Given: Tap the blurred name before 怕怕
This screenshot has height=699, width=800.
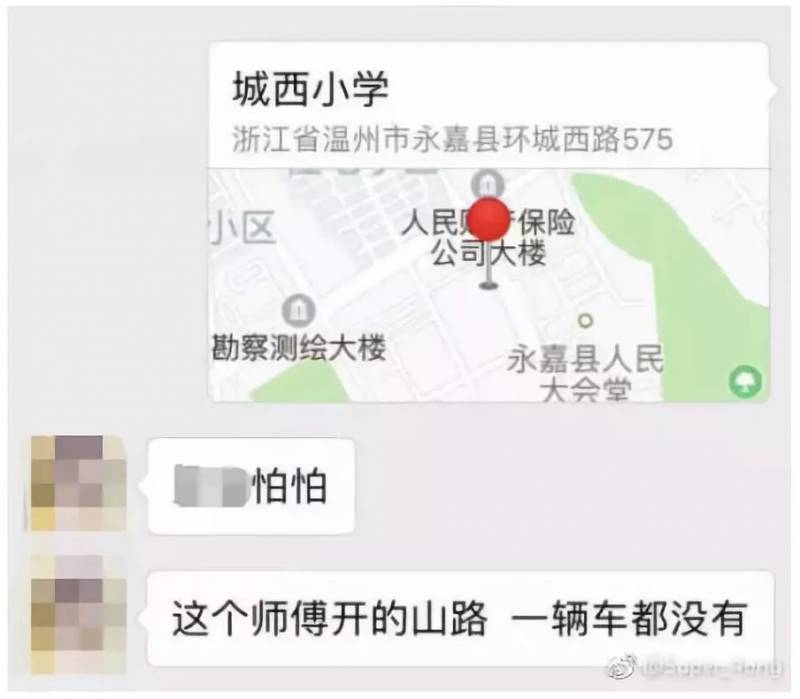Looking at the screenshot, I should pos(211,485).
